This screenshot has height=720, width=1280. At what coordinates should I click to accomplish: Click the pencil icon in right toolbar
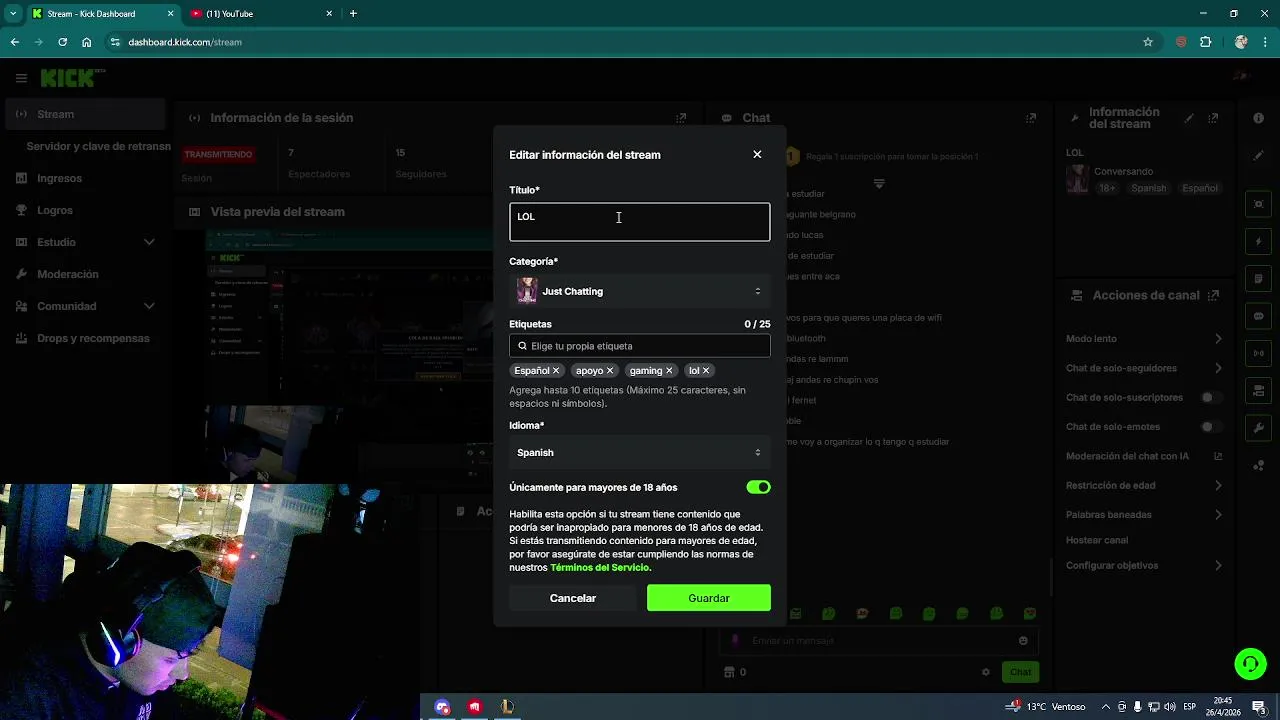pyautogui.click(x=1259, y=156)
